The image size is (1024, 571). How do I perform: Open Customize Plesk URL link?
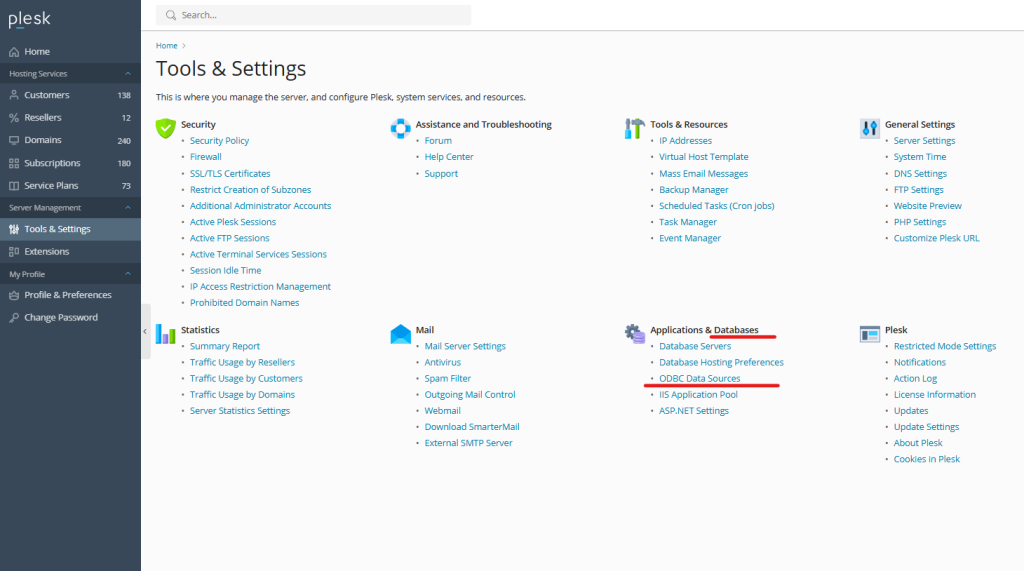pos(936,238)
